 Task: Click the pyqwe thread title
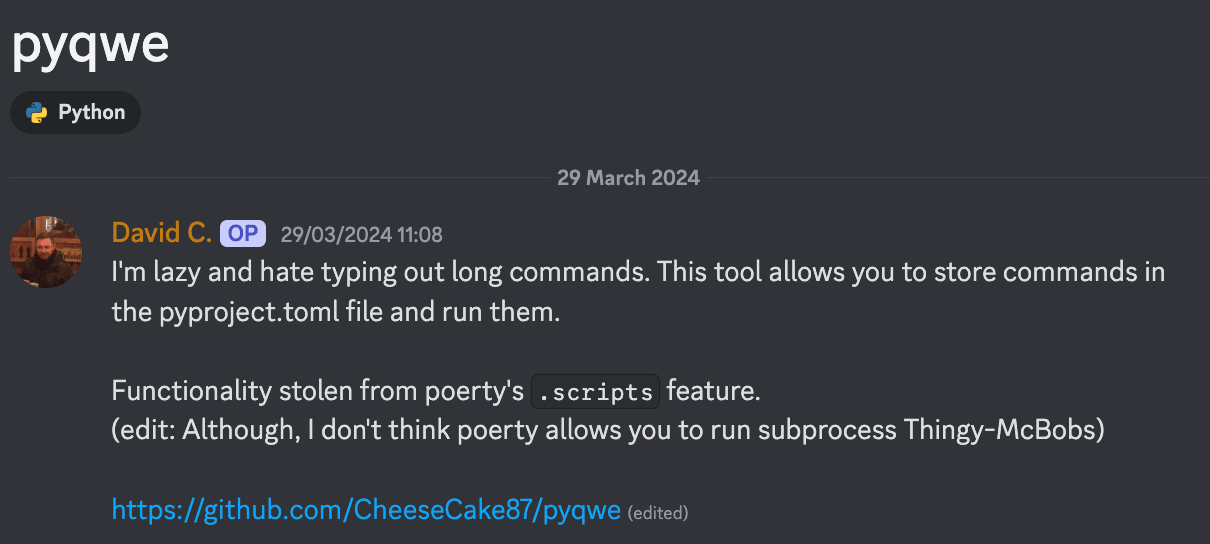pyautogui.click(x=90, y=43)
